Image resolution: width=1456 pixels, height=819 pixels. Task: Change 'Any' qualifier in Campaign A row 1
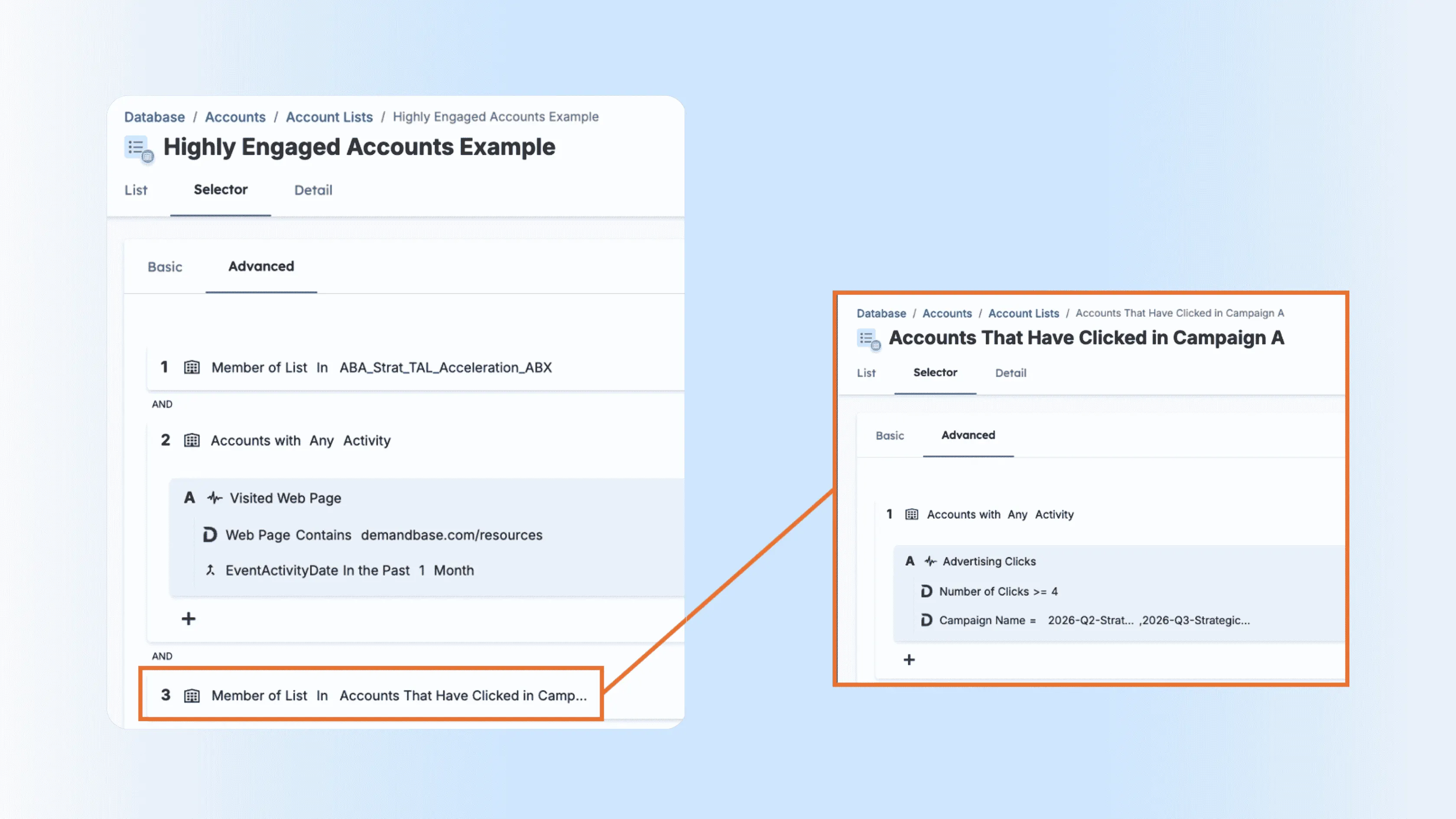coord(1017,515)
